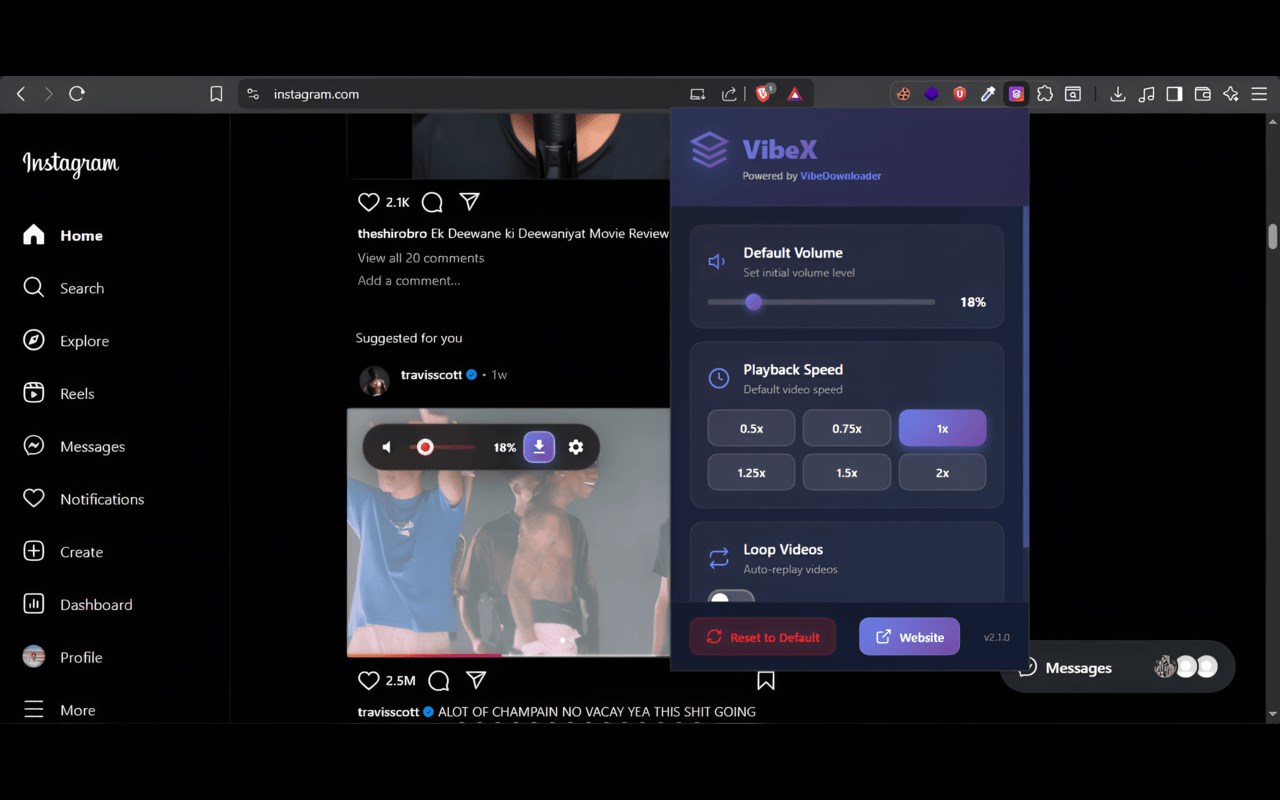Click the Add a comment field
This screenshot has height=800, width=1280.
tap(409, 281)
